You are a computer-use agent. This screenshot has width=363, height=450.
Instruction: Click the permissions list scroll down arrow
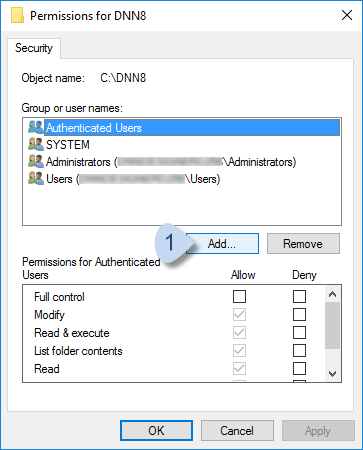(x=332, y=373)
